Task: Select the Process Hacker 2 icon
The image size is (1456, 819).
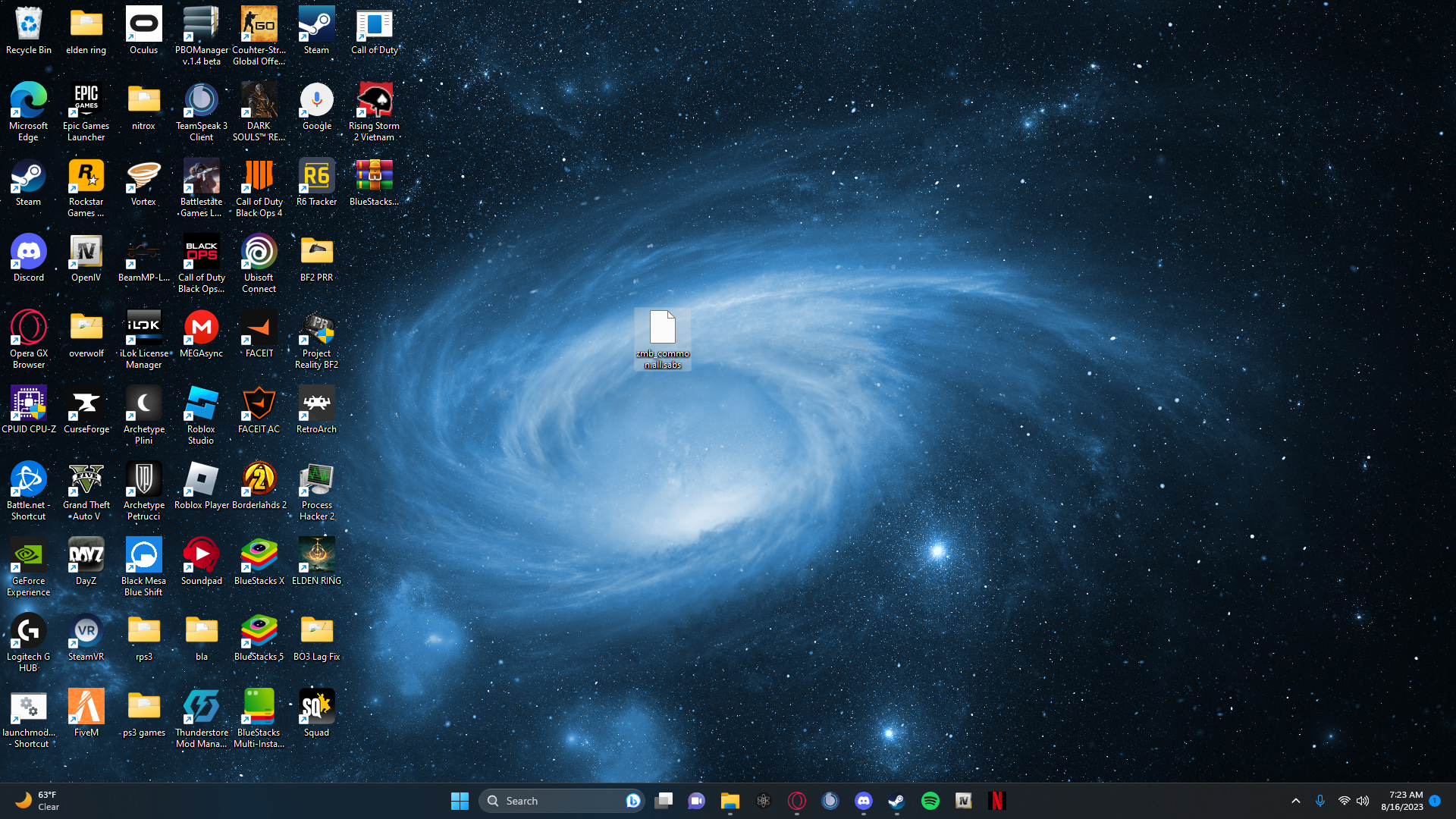Action: pos(316,491)
